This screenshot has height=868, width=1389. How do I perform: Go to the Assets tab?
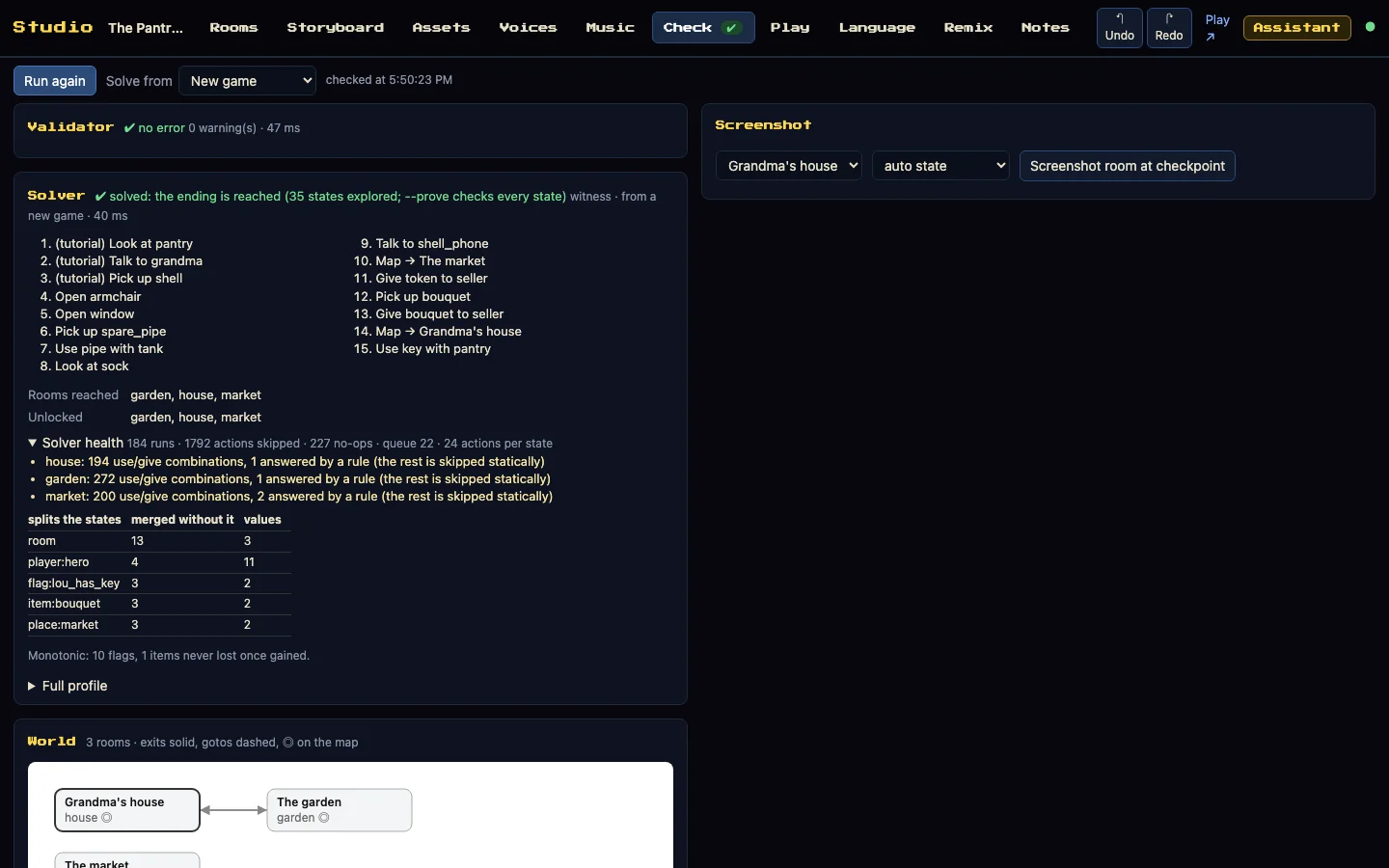click(x=441, y=28)
